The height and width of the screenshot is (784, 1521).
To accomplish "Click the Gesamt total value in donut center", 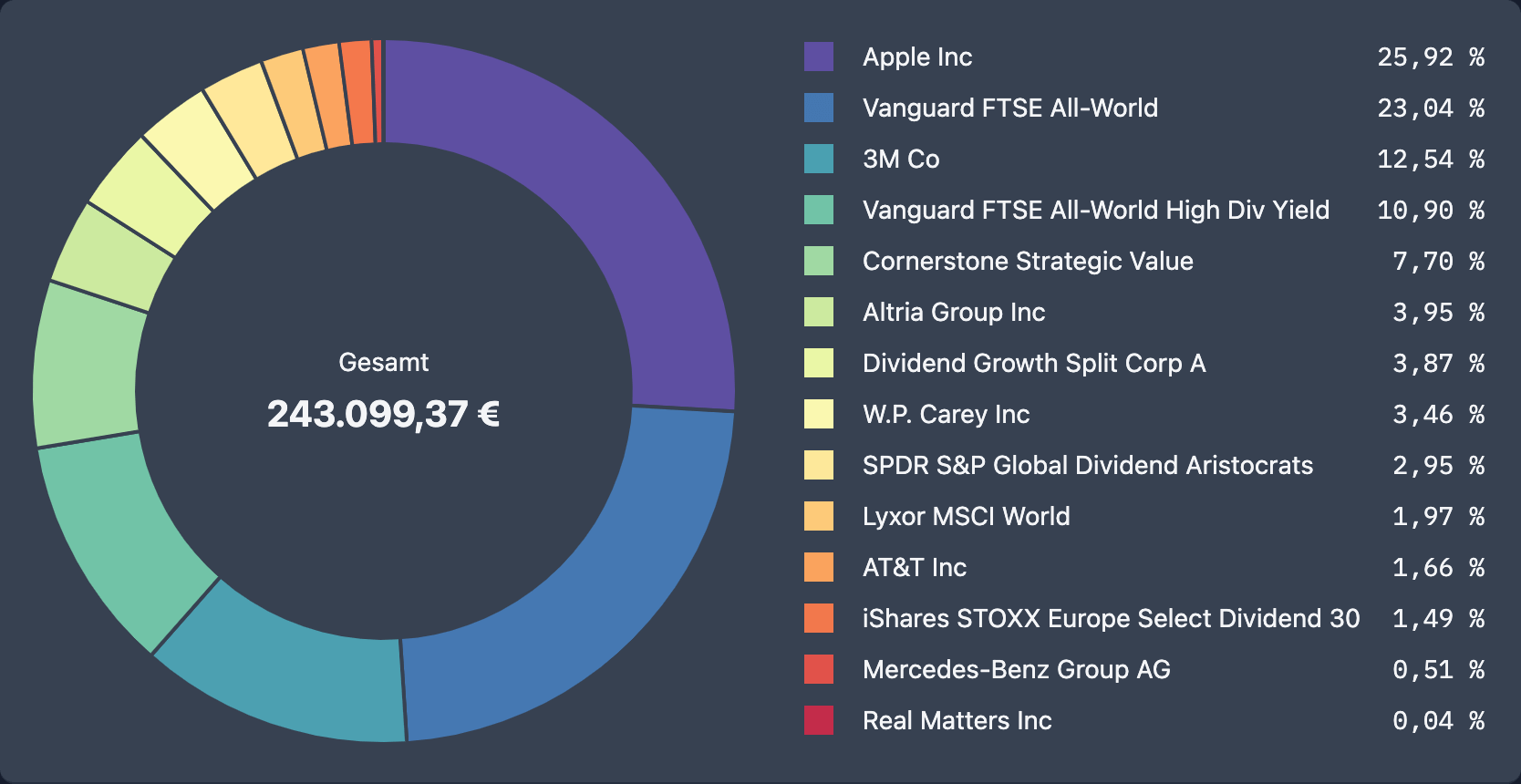I will tap(383, 414).
